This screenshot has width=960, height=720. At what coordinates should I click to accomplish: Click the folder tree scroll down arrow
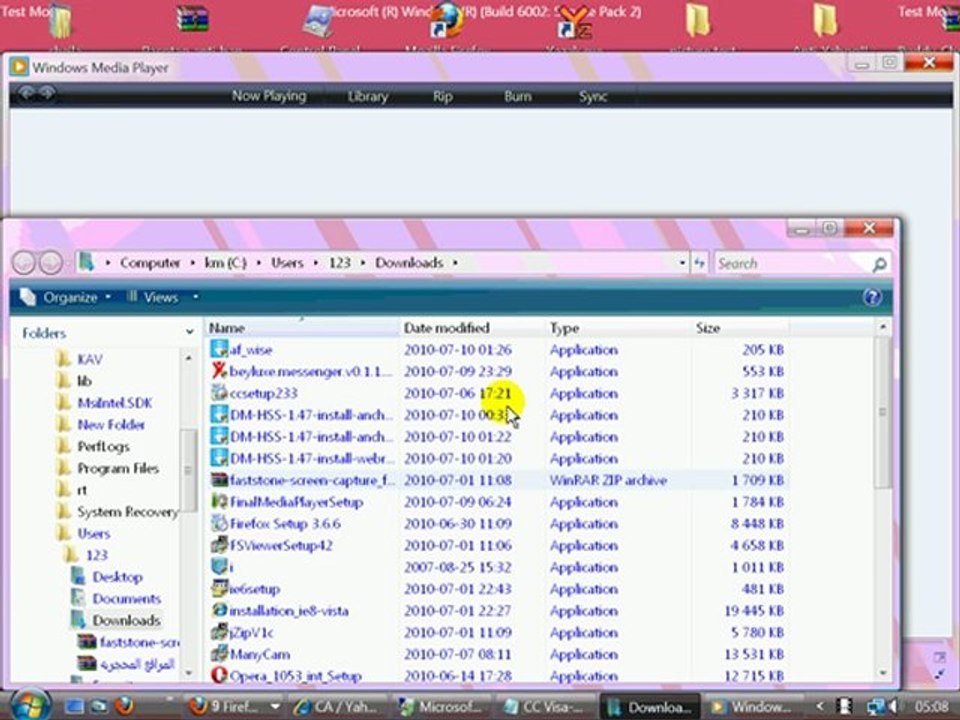point(188,672)
